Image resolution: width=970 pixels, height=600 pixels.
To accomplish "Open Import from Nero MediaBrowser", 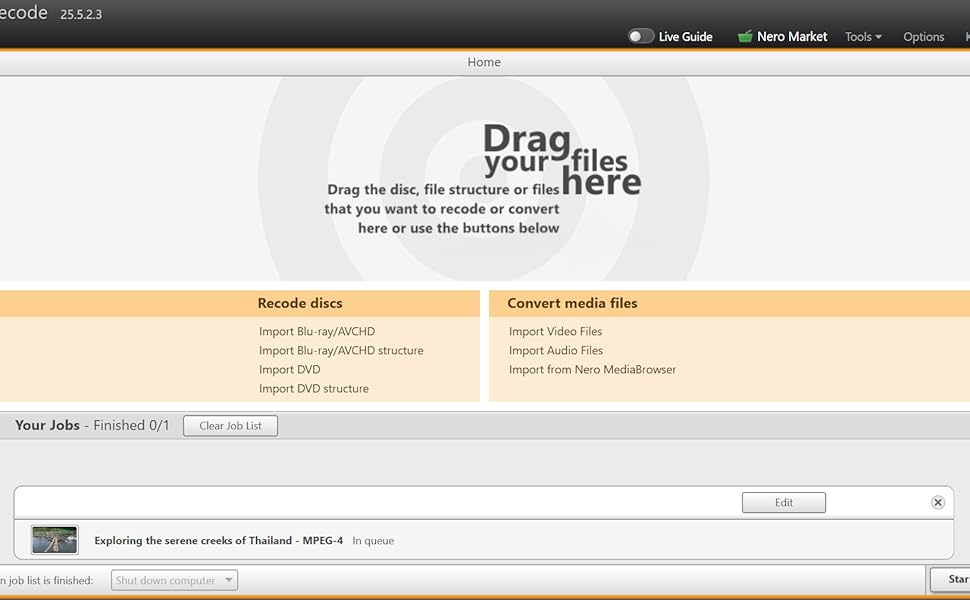I will tap(592, 370).
